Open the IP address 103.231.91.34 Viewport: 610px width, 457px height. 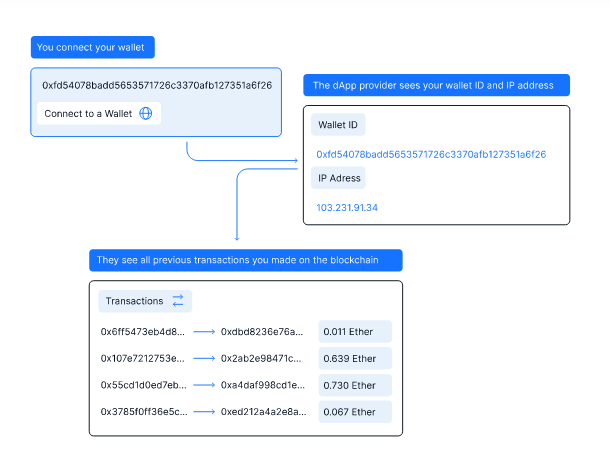pos(347,207)
